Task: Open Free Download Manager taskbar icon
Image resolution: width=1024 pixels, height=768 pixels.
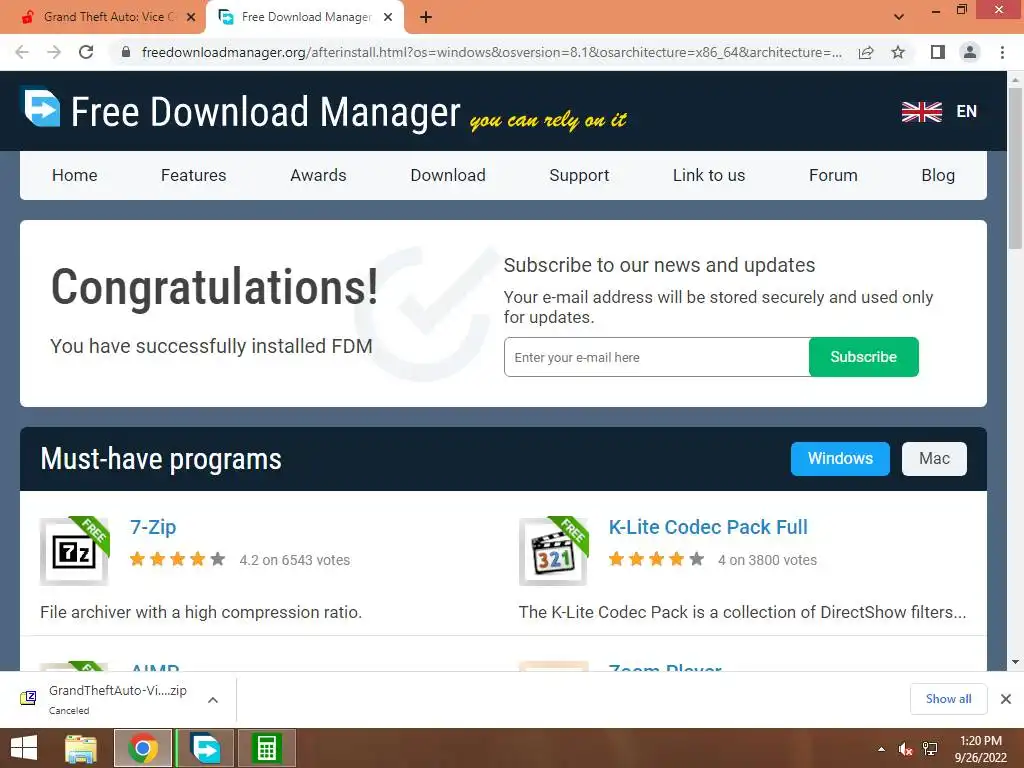Action: (x=205, y=748)
